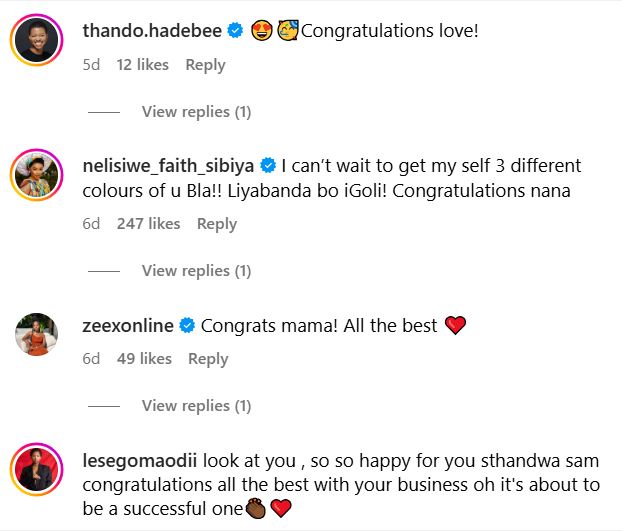Reply to thando.hadebee's comment
Viewport: 622px width, 531px height.
[x=205, y=65]
